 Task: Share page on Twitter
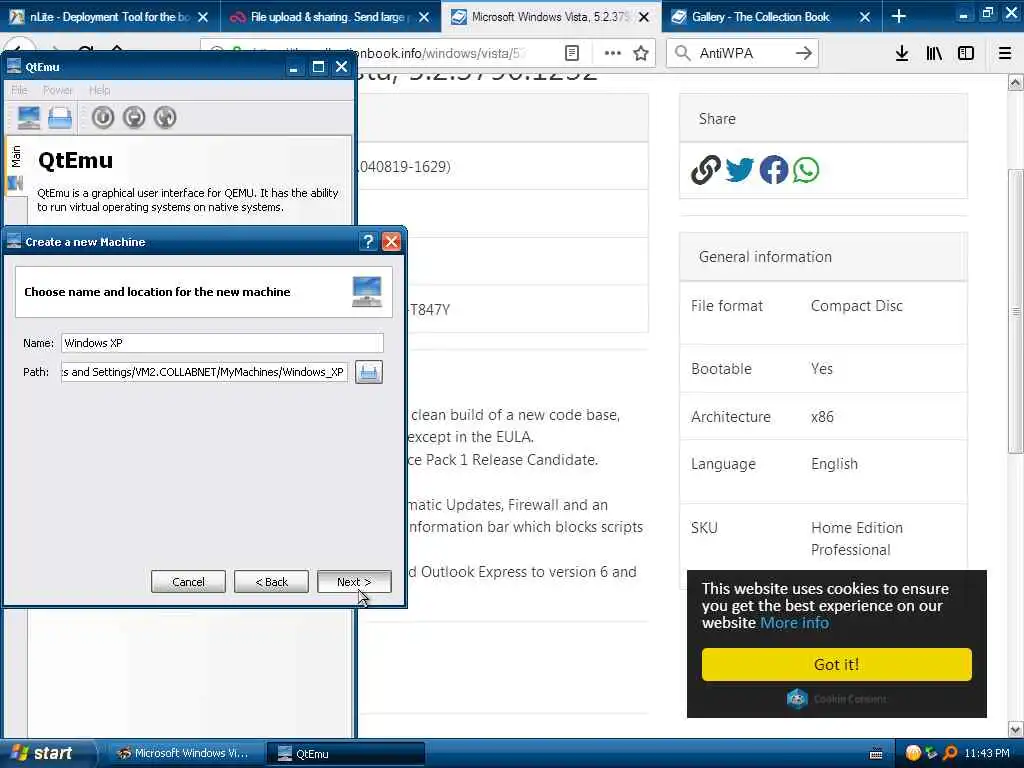click(x=739, y=170)
